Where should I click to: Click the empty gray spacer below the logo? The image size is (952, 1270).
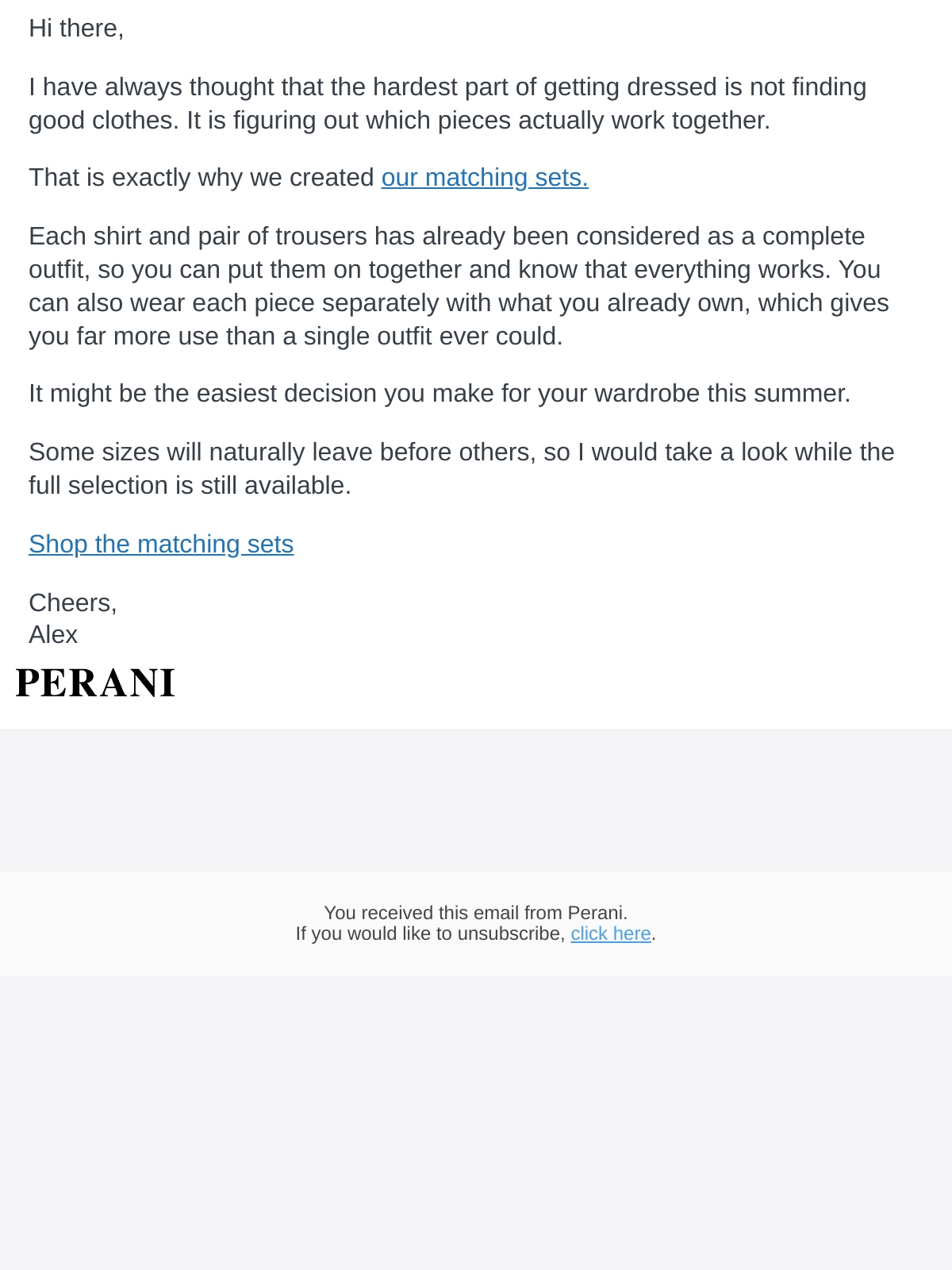pyautogui.click(x=476, y=799)
